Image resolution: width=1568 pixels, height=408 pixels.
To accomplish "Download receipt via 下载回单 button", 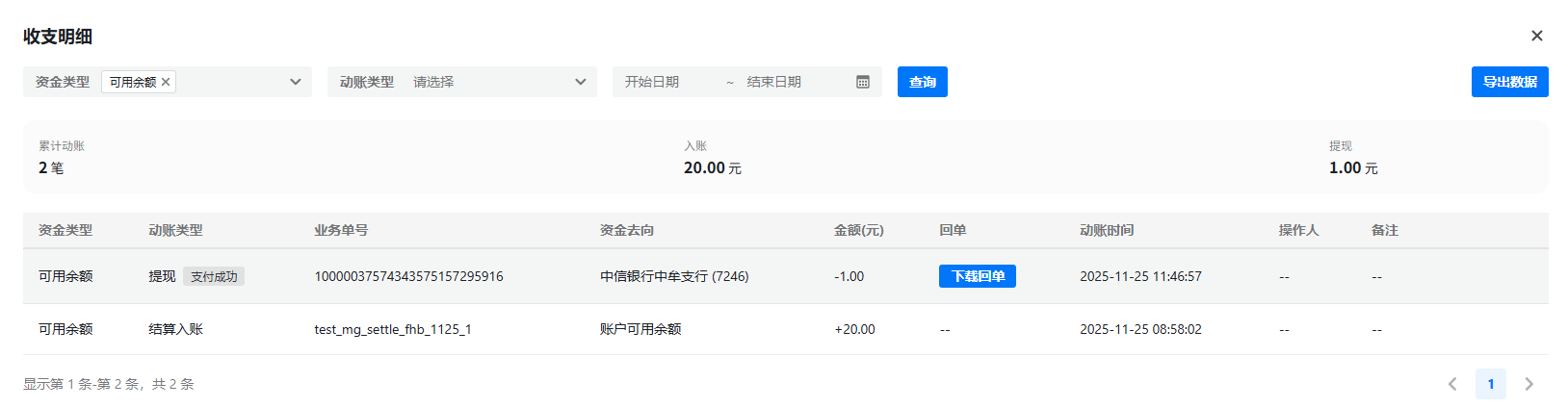I will pyautogui.click(x=977, y=276).
